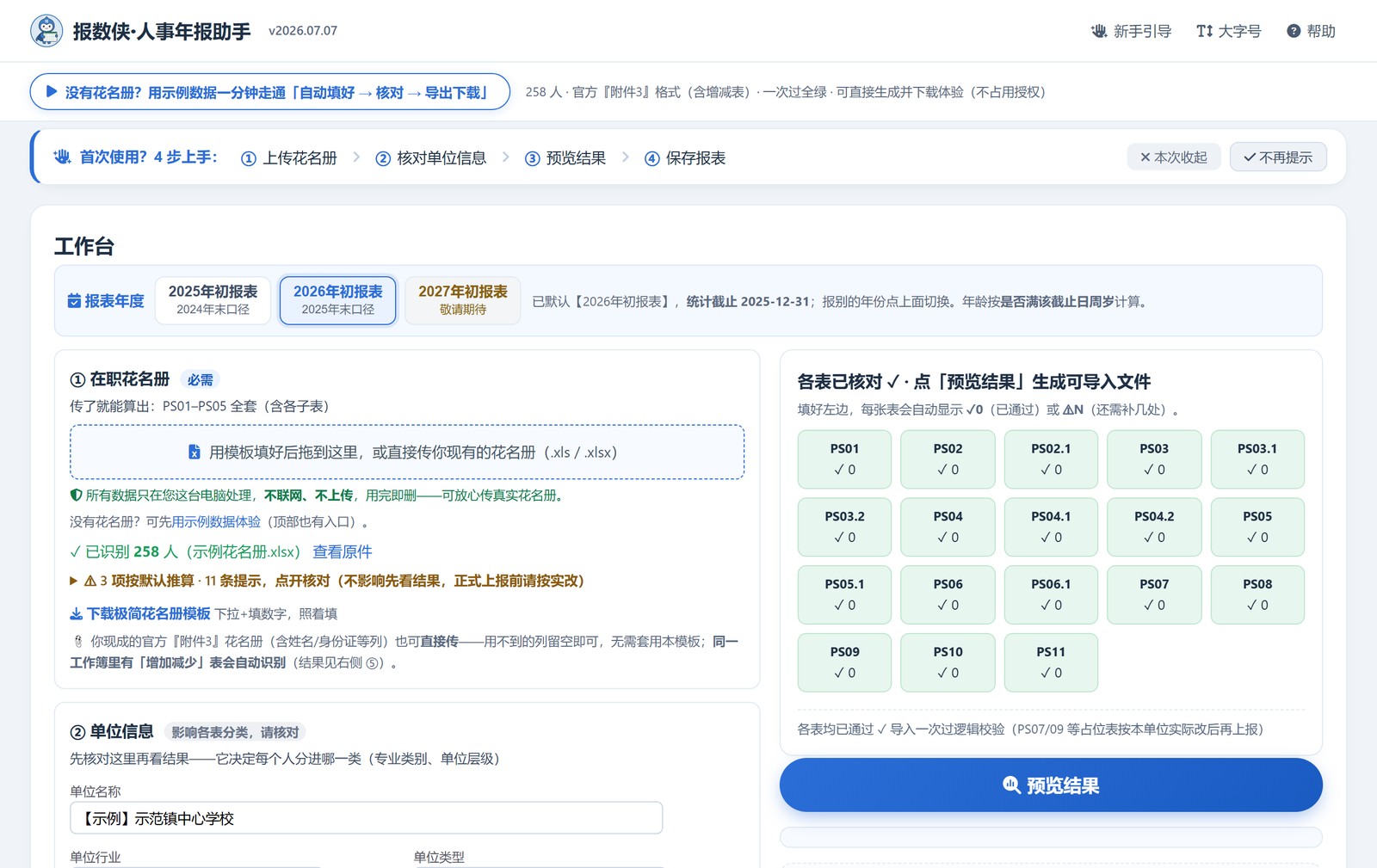Screen dimensions: 1377x868
Task: Open the 用示例数据体验 link
Action: pyautogui.click(x=216, y=522)
